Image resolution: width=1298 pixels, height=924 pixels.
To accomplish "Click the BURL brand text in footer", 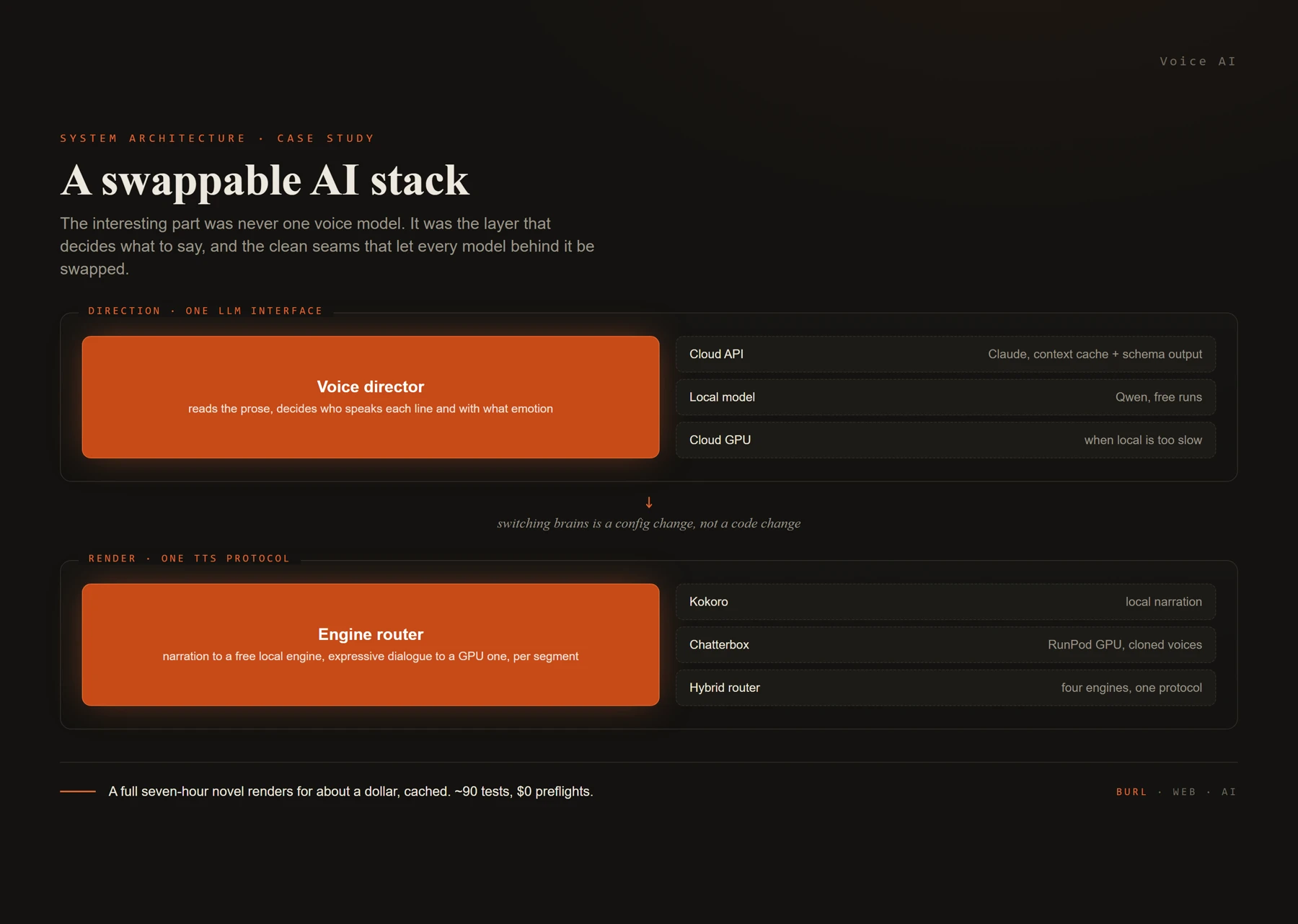I will click(x=1131, y=791).
